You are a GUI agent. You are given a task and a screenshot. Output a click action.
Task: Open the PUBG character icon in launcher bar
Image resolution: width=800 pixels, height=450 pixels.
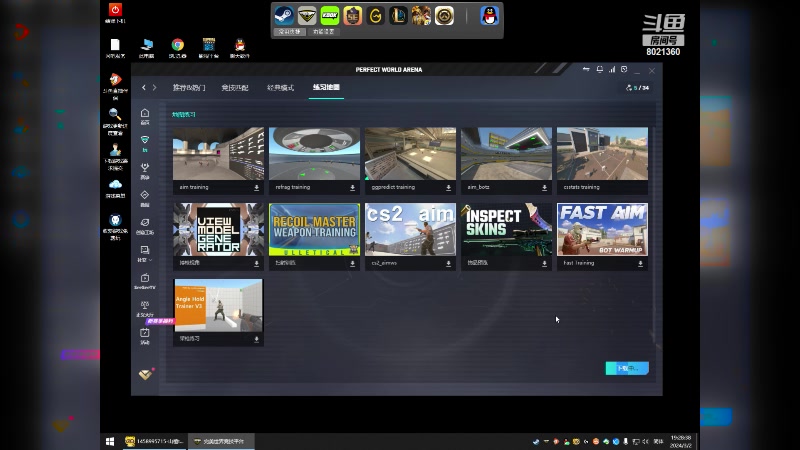(x=421, y=15)
